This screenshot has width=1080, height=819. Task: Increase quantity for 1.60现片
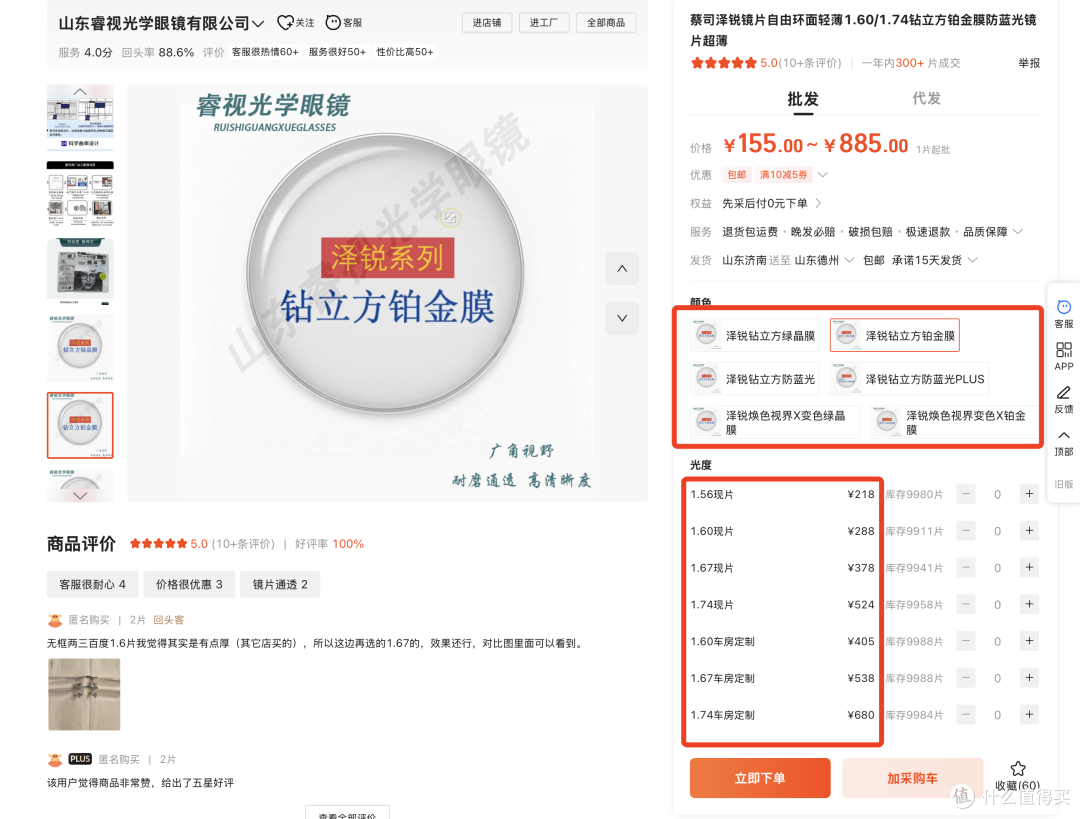pos(1029,530)
